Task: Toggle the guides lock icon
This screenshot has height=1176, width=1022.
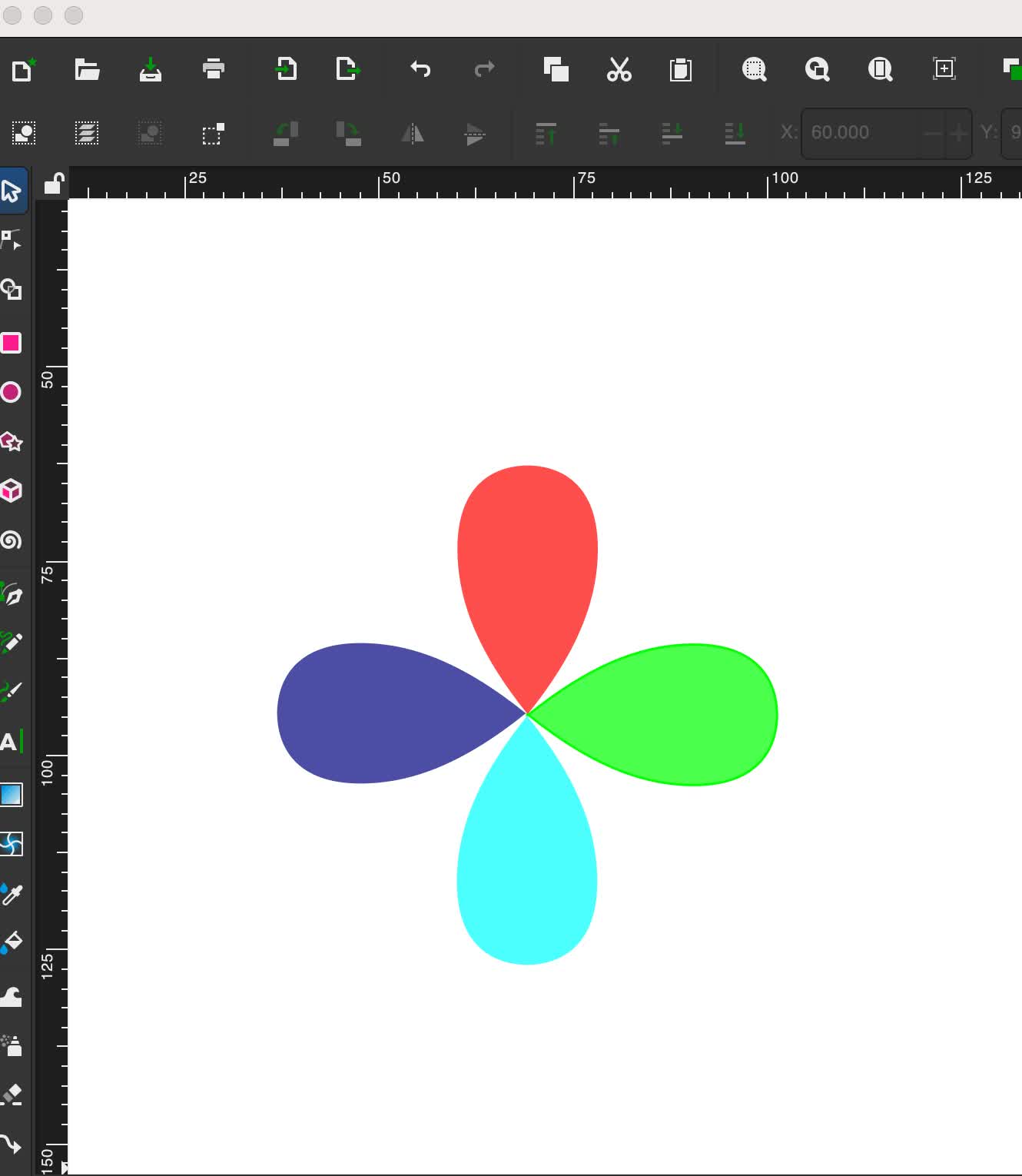Action: pyautogui.click(x=53, y=184)
